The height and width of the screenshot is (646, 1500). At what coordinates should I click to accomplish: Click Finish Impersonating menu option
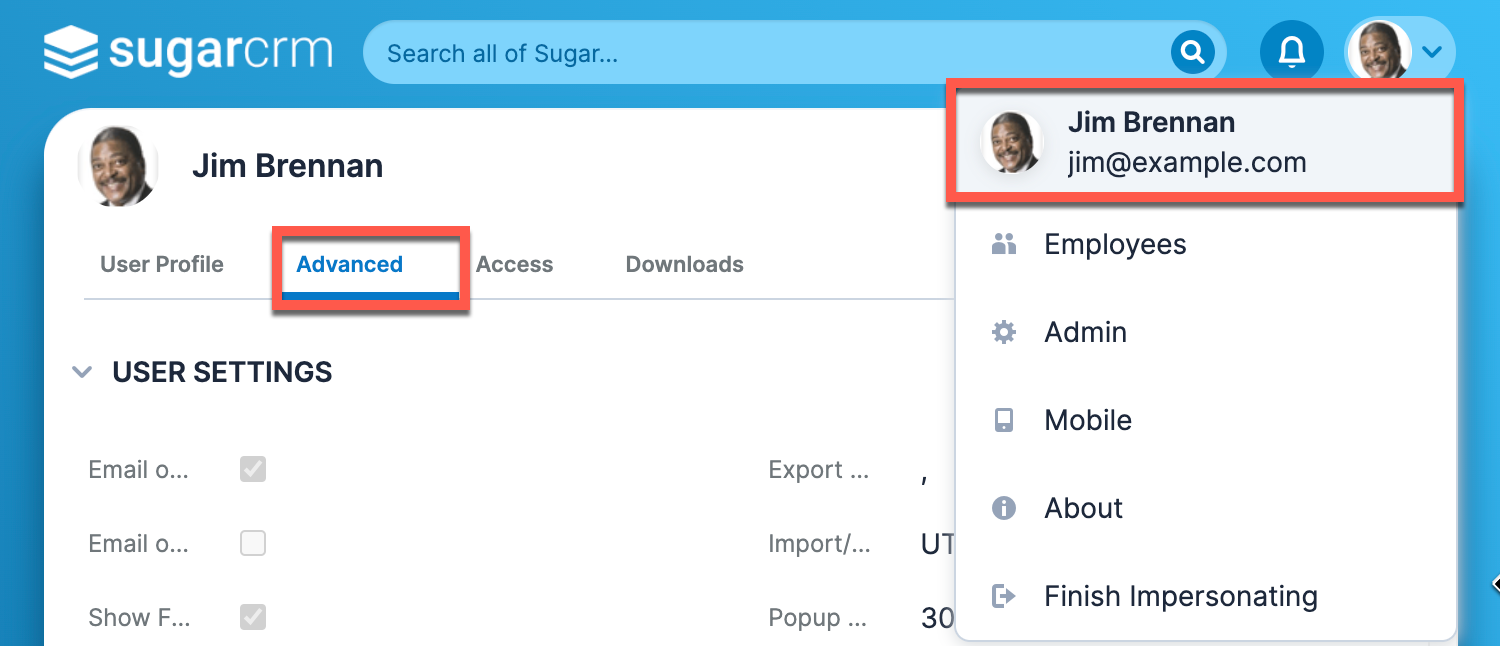coord(1180,596)
